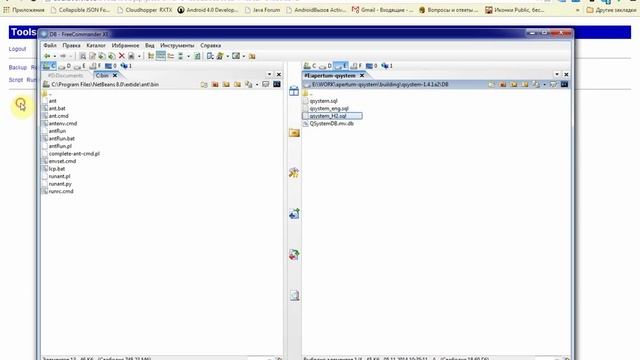Open left panel tab list dropdown arrow

269,75
